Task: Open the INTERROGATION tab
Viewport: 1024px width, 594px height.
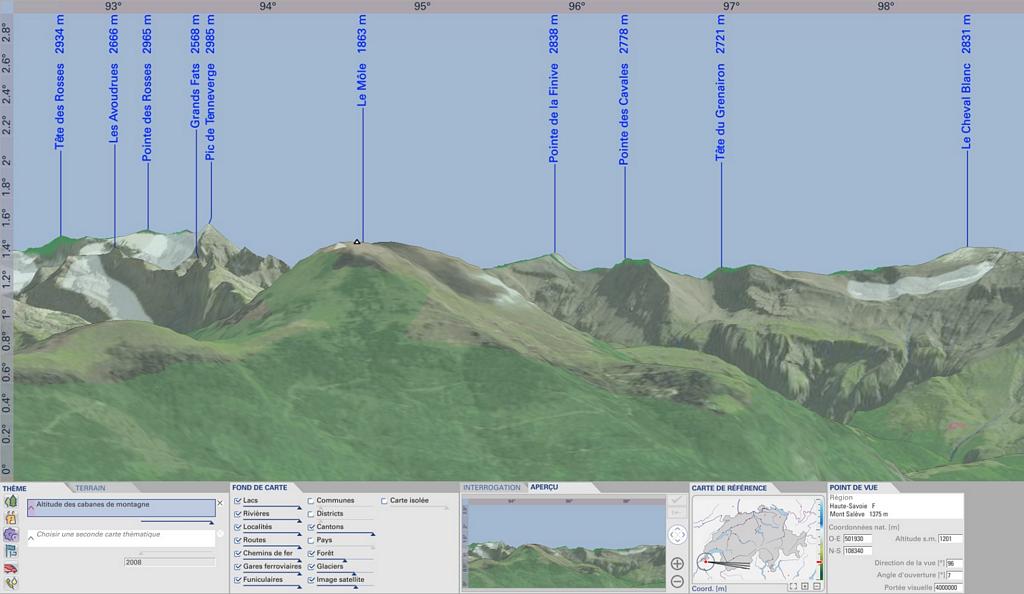Action: coord(492,488)
